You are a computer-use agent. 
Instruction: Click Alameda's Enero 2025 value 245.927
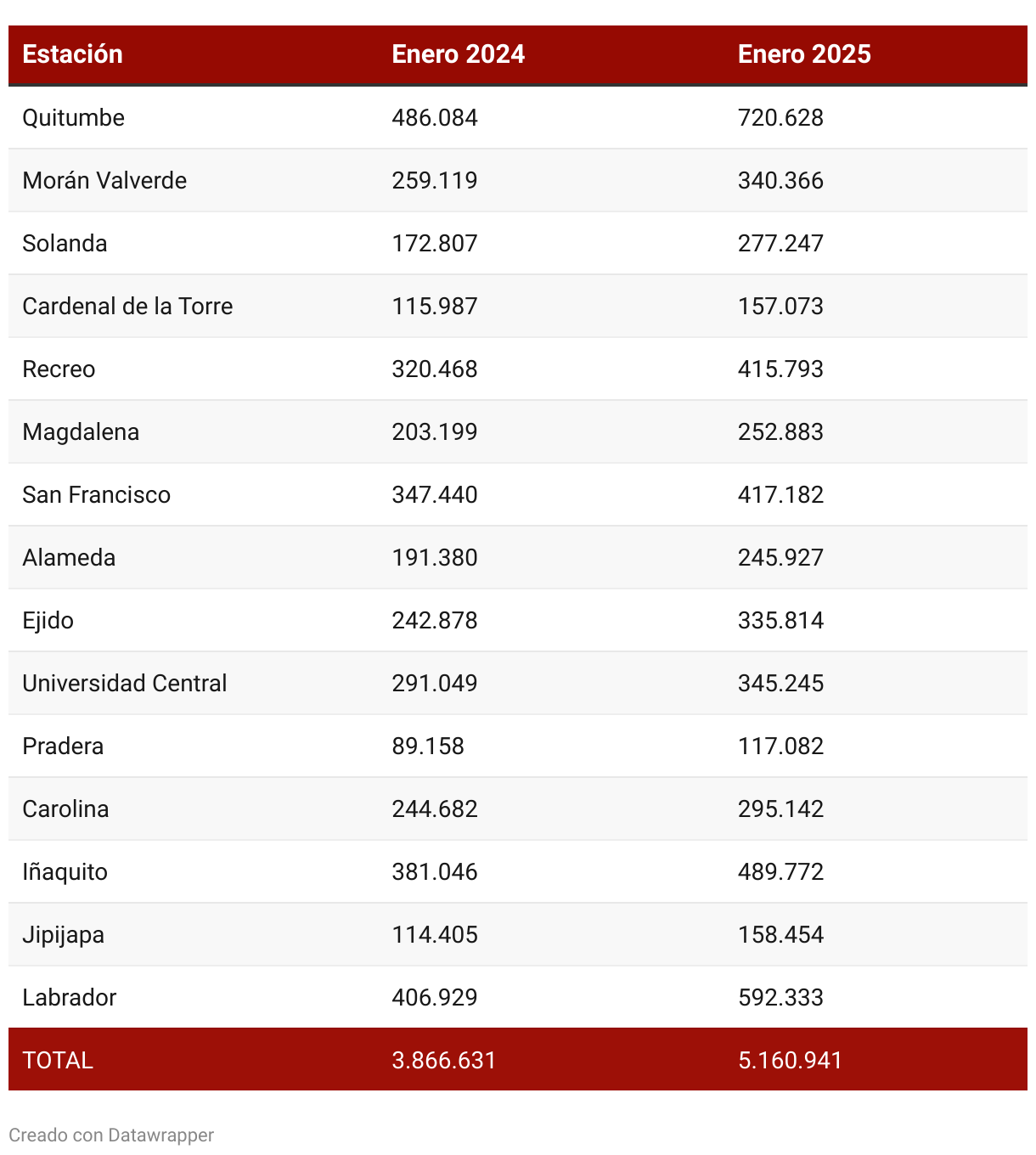point(780,557)
